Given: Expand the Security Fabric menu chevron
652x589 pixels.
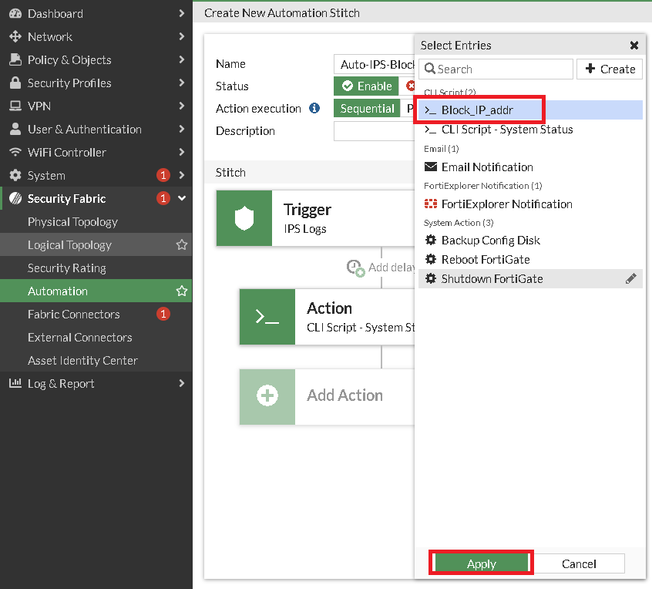Looking at the screenshot, I should point(181,199).
